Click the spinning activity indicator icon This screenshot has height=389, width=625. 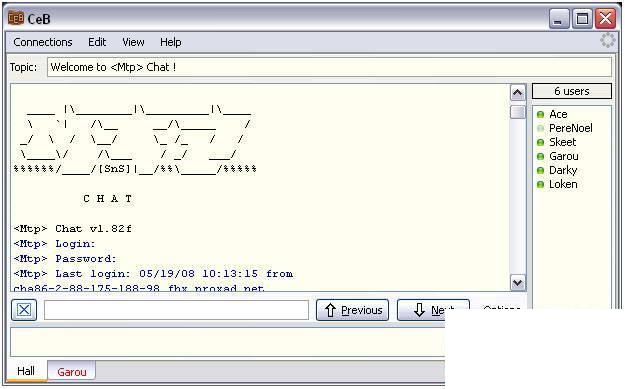point(607,41)
